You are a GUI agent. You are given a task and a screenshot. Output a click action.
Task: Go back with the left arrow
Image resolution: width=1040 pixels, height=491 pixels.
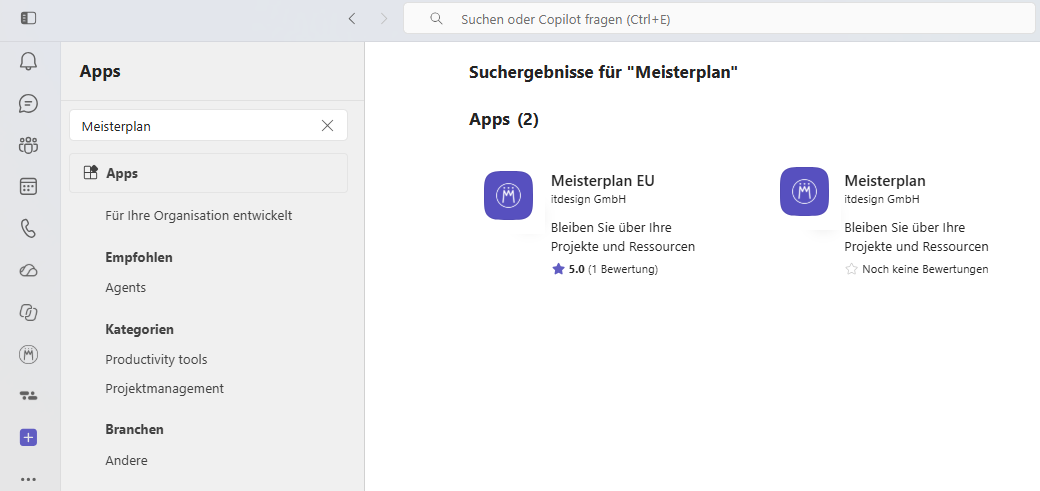click(x=352, y=19)
